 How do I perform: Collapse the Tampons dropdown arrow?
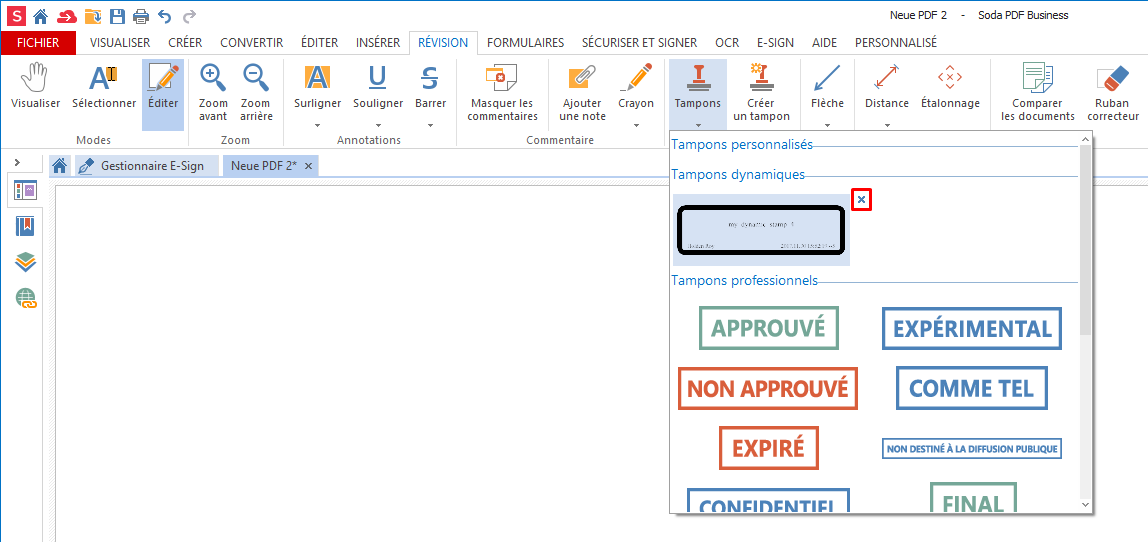[698, 125]
